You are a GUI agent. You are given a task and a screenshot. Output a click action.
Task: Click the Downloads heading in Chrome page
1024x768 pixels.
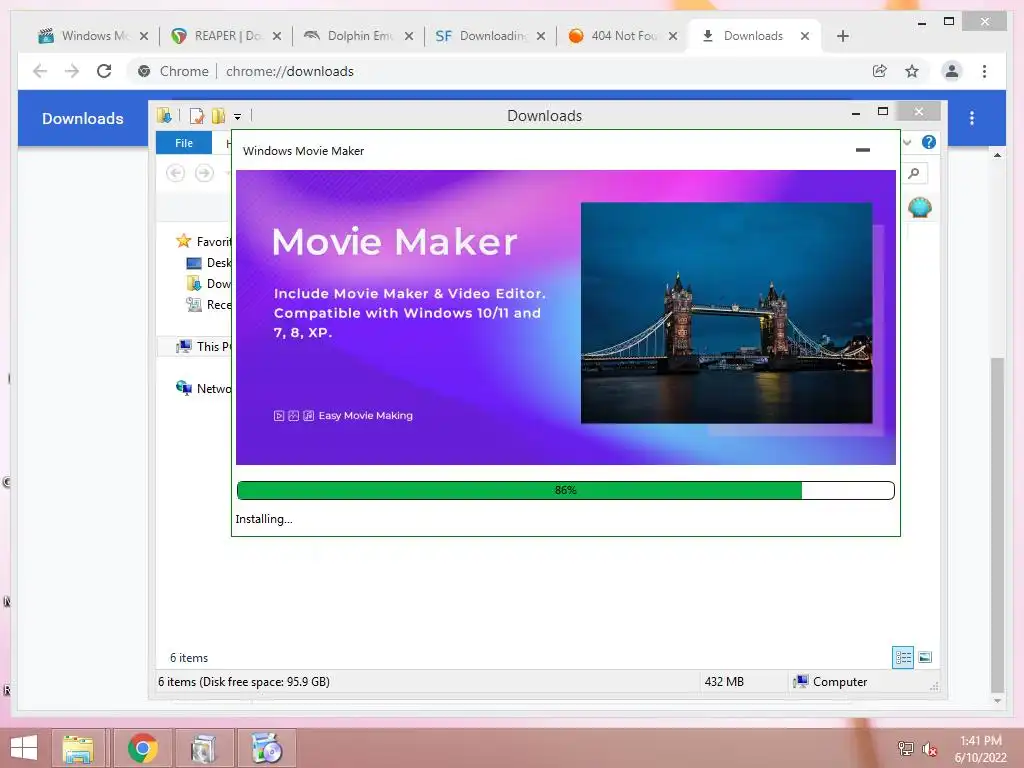click(x=83, y=118)
